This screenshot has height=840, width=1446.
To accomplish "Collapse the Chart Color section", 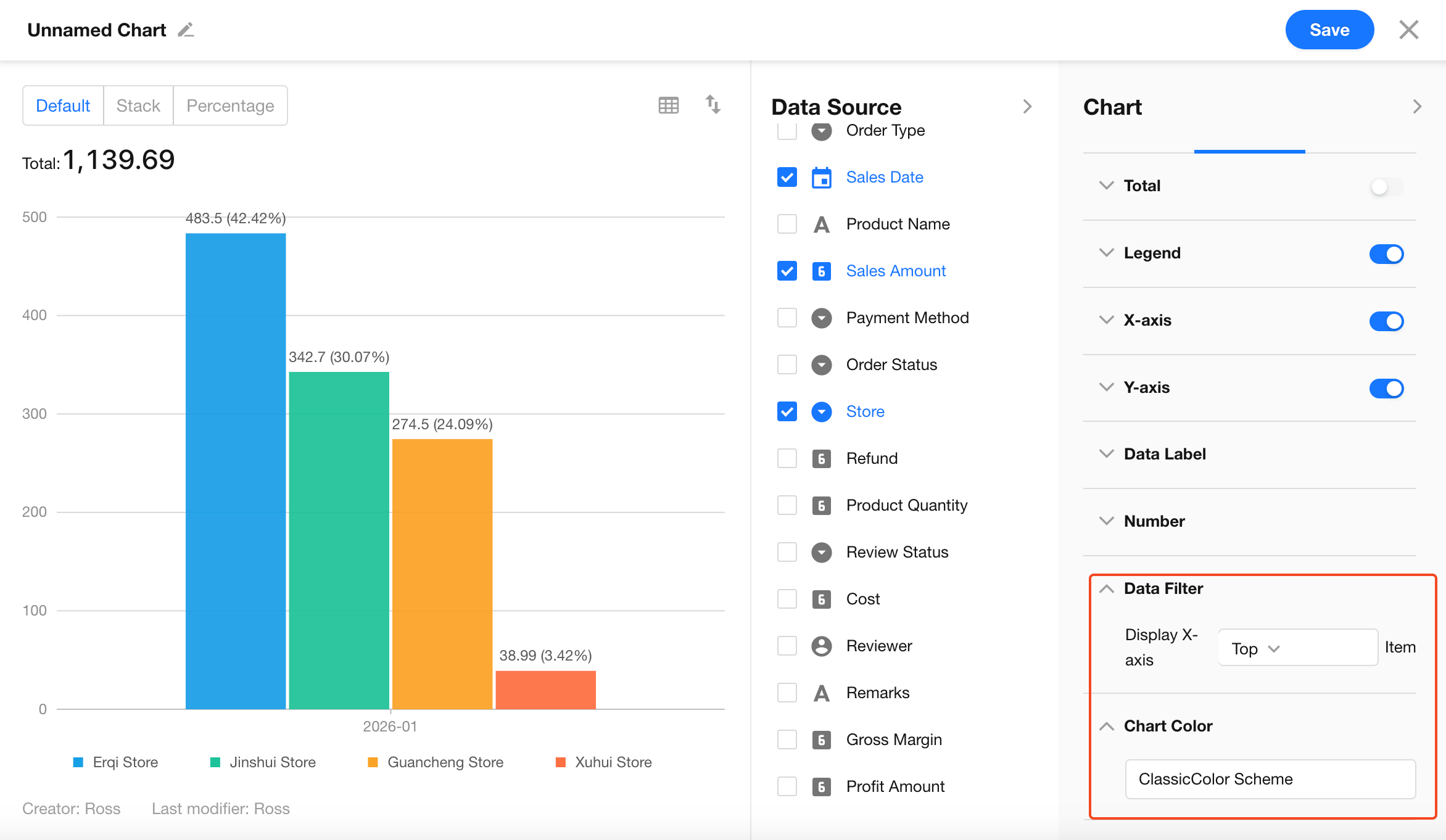I will tap(1107, 726).
